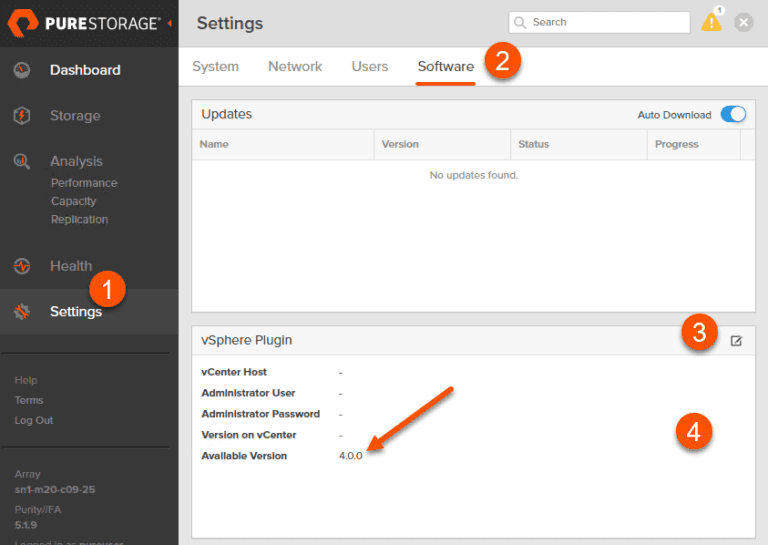Switch to the Users tab

pyautogui.click(x=370, y=67)
